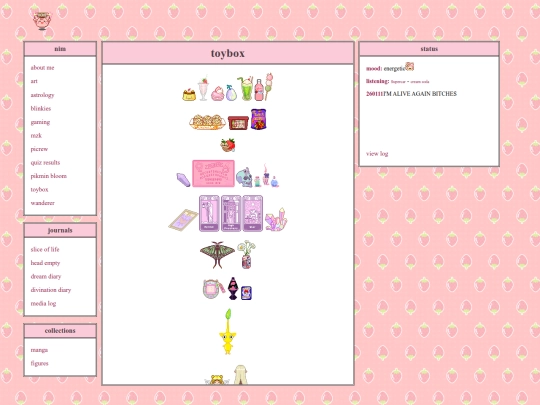Screen dimensions: 540x405
Task: Click the teapot logo in the page corner
Action: (x=42, y=21)
